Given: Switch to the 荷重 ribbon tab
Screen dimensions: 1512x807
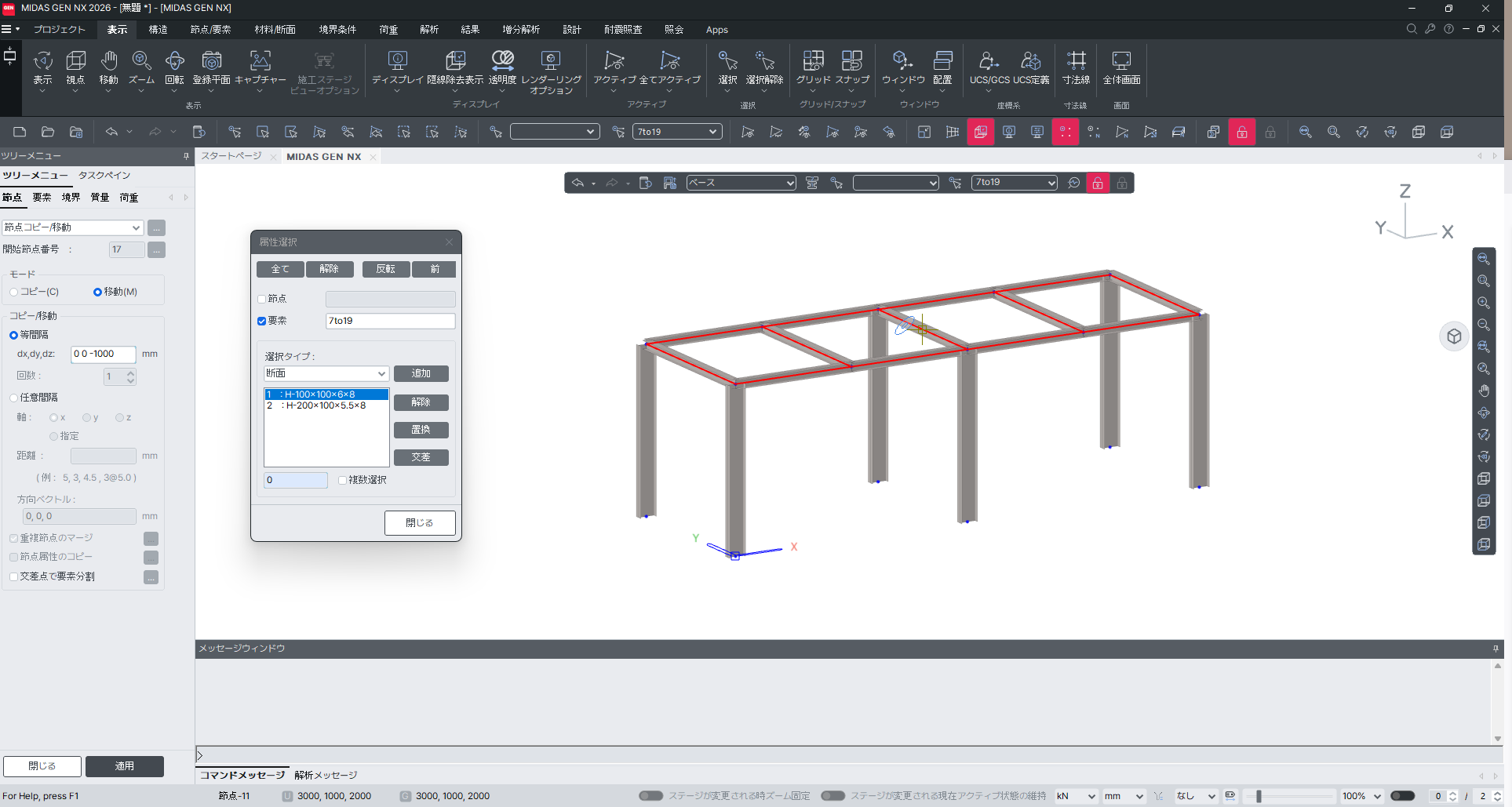Looking at the screenshot, I should [x=388, y=30].
